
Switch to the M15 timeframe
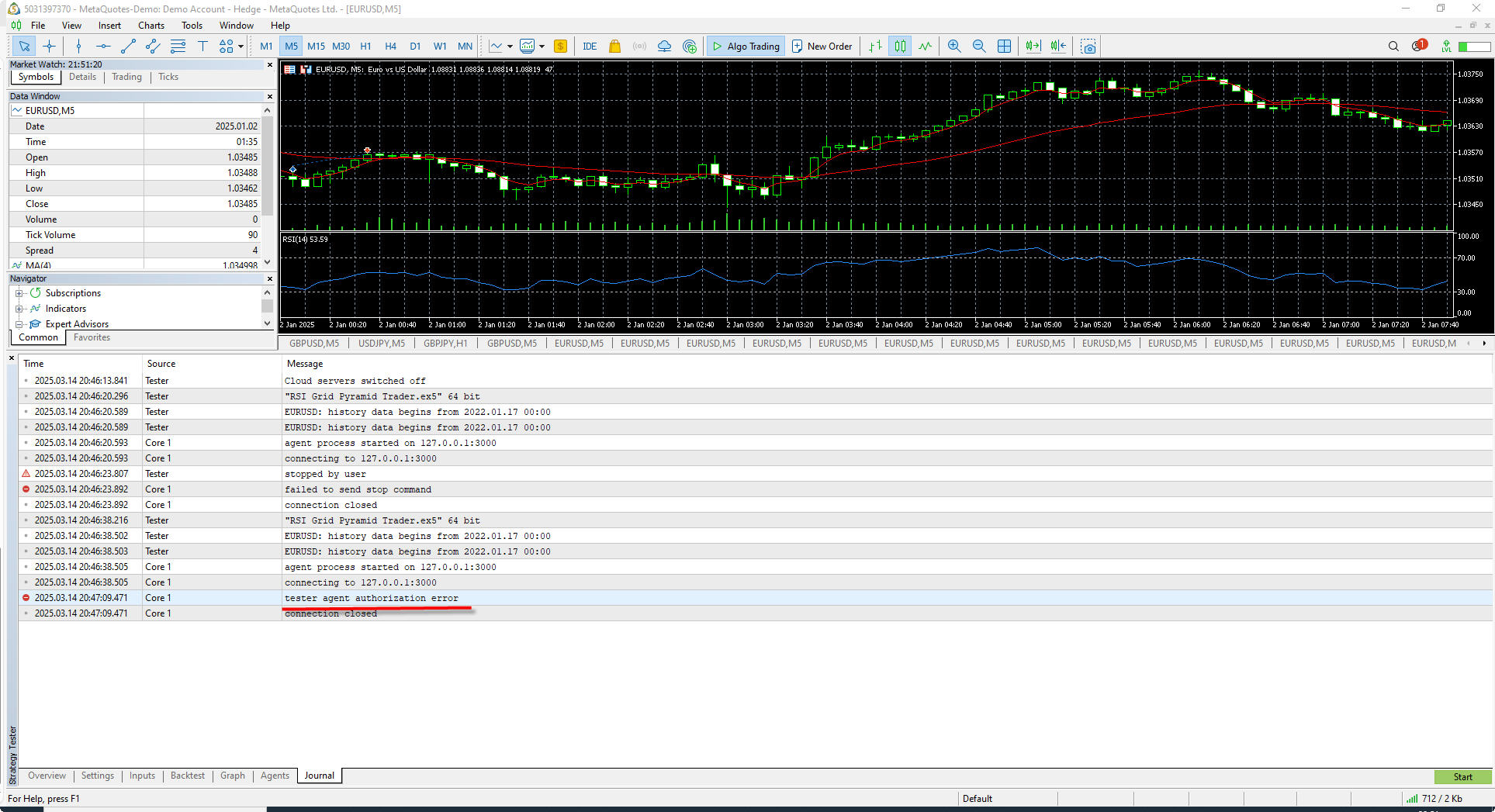coord(316,47)
